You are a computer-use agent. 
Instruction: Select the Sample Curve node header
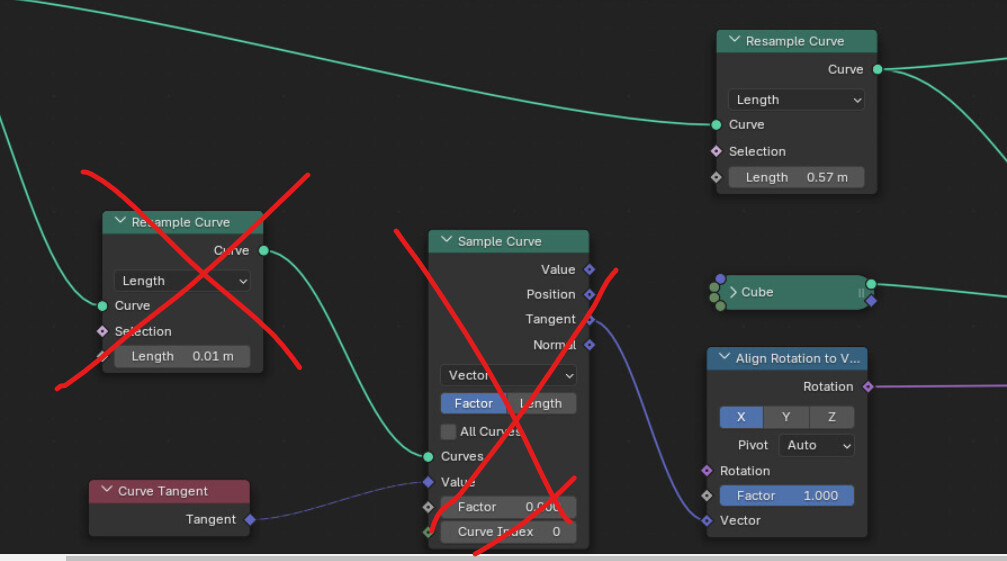coord(508,241)
